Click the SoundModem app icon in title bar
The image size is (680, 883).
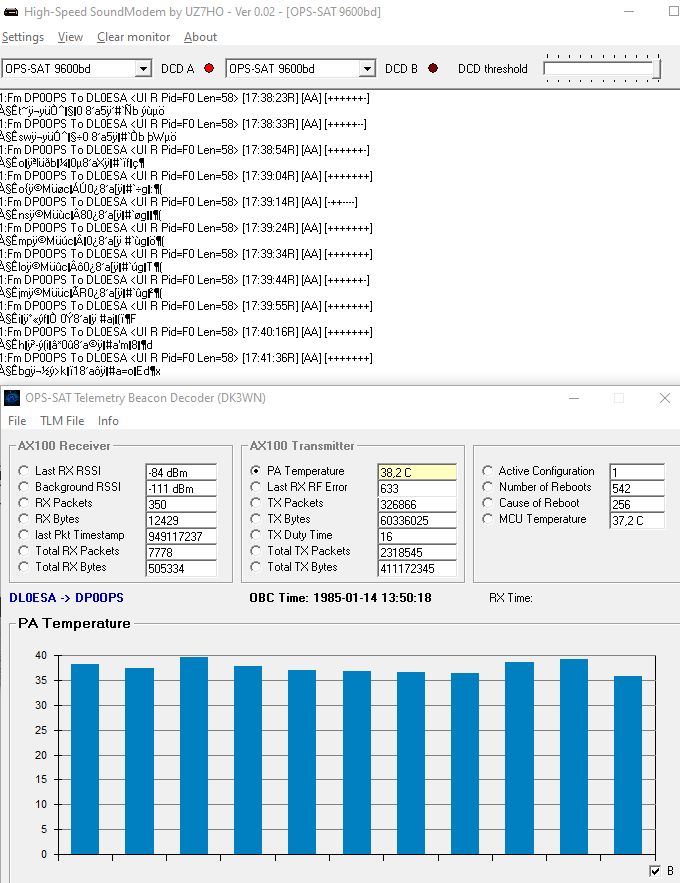tap(11, 11)
